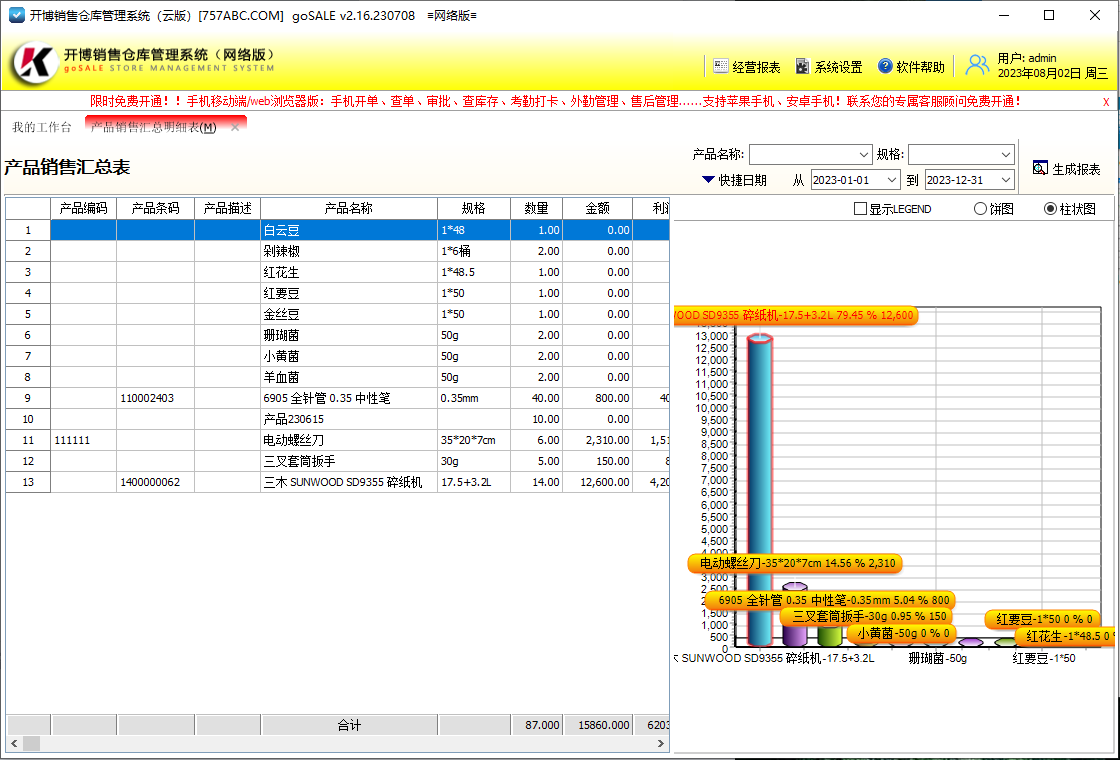
Task: Click the goSALE K logo icon
Action: point(34,64)
